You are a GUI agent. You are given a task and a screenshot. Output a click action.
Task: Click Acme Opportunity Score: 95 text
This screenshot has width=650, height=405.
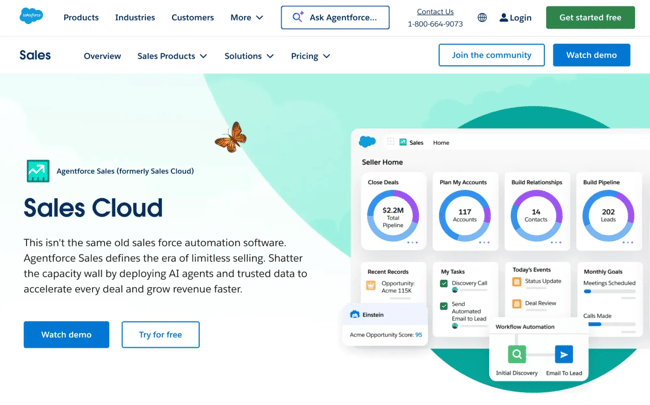tap(386, 335)
